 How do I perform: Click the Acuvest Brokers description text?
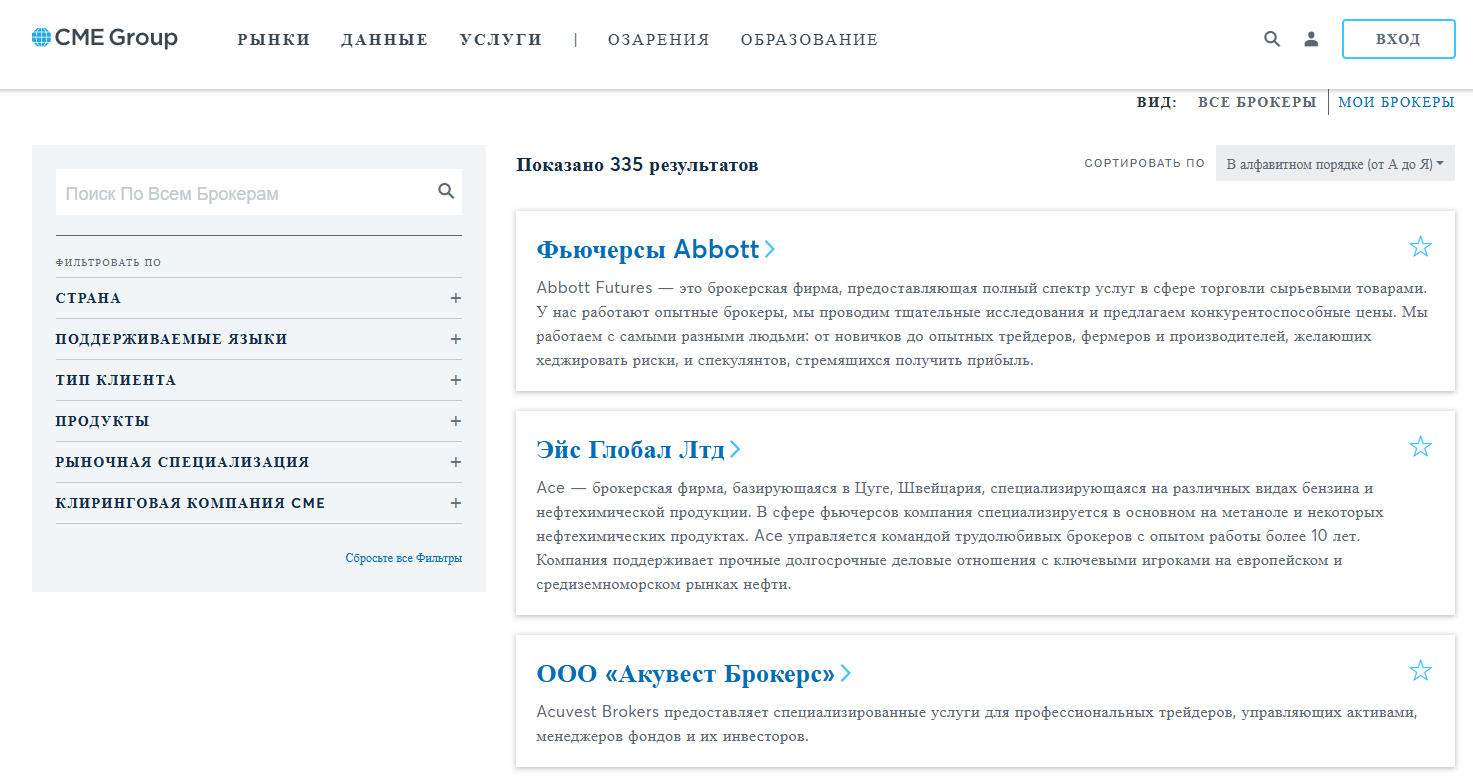pos(977,725)
